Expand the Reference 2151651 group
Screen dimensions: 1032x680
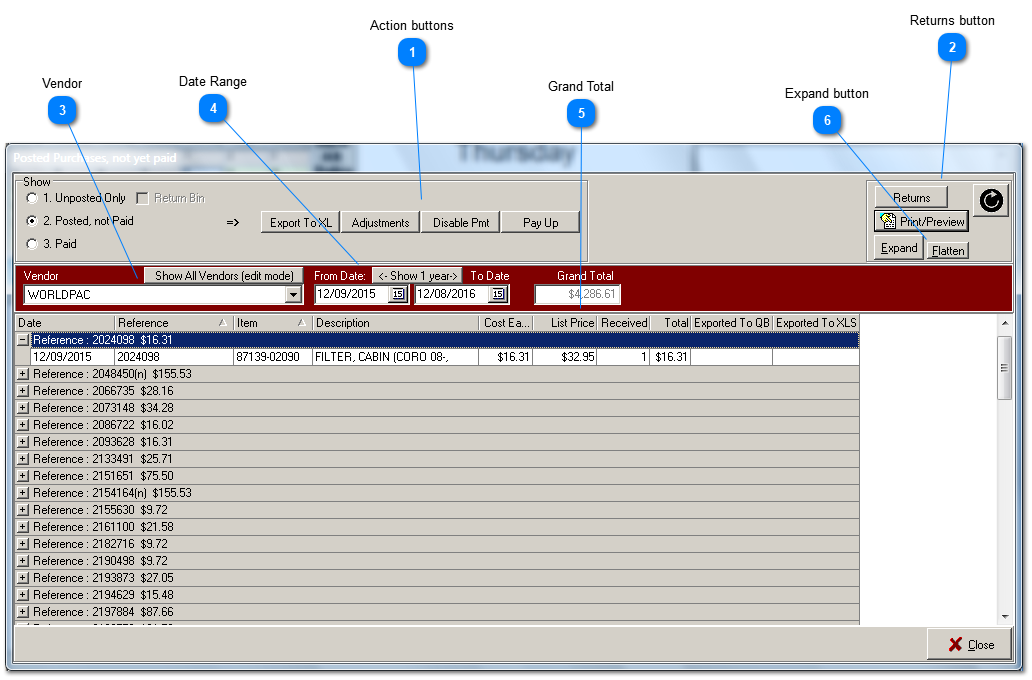point(23,476)
